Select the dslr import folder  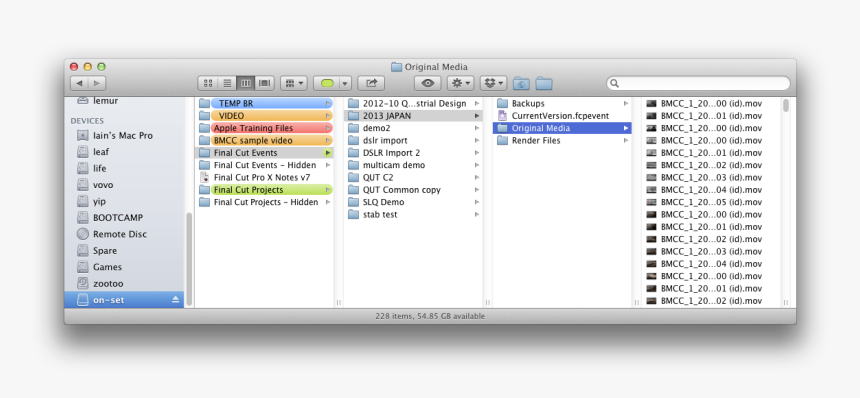coord(414,140)
